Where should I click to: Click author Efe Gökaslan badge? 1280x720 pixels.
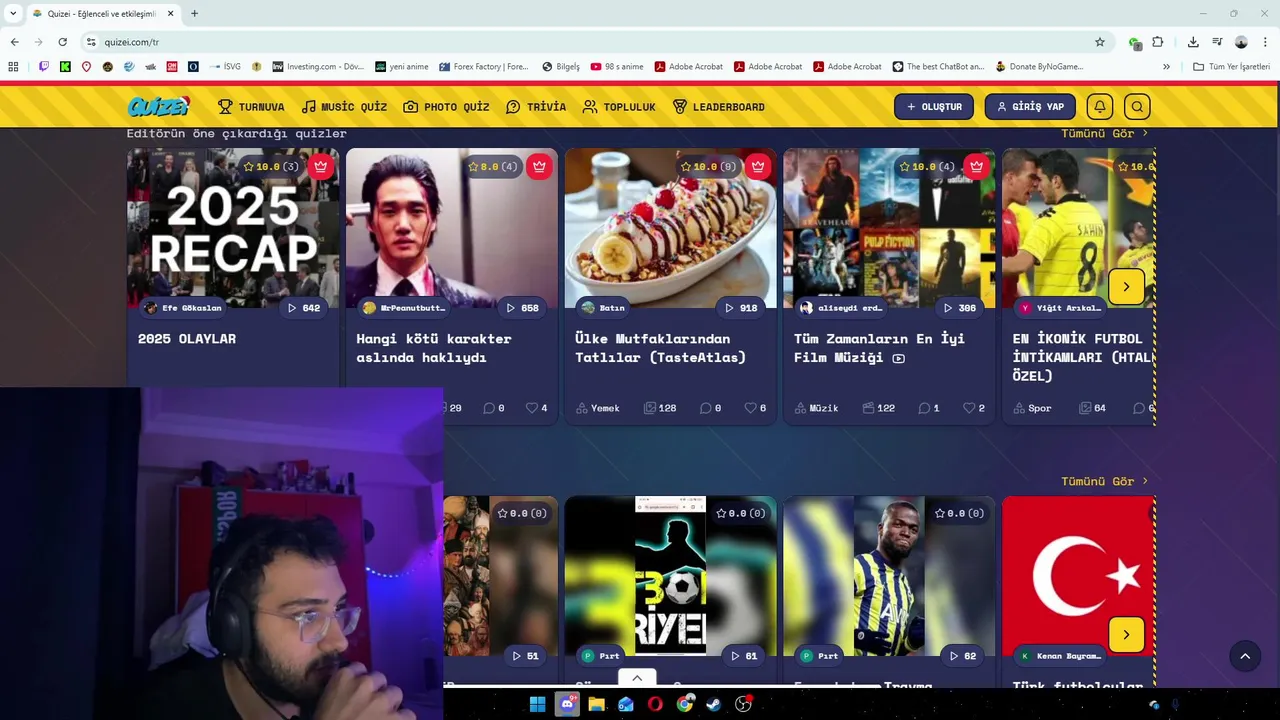click(x=183, y=308)
